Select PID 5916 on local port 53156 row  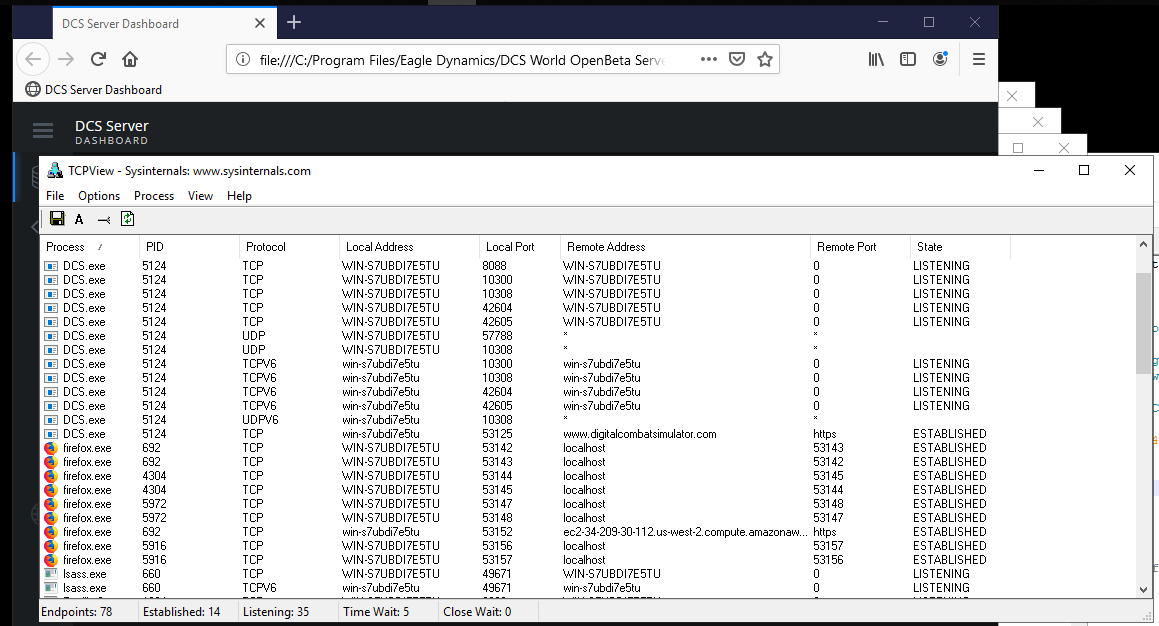[154, 546]
